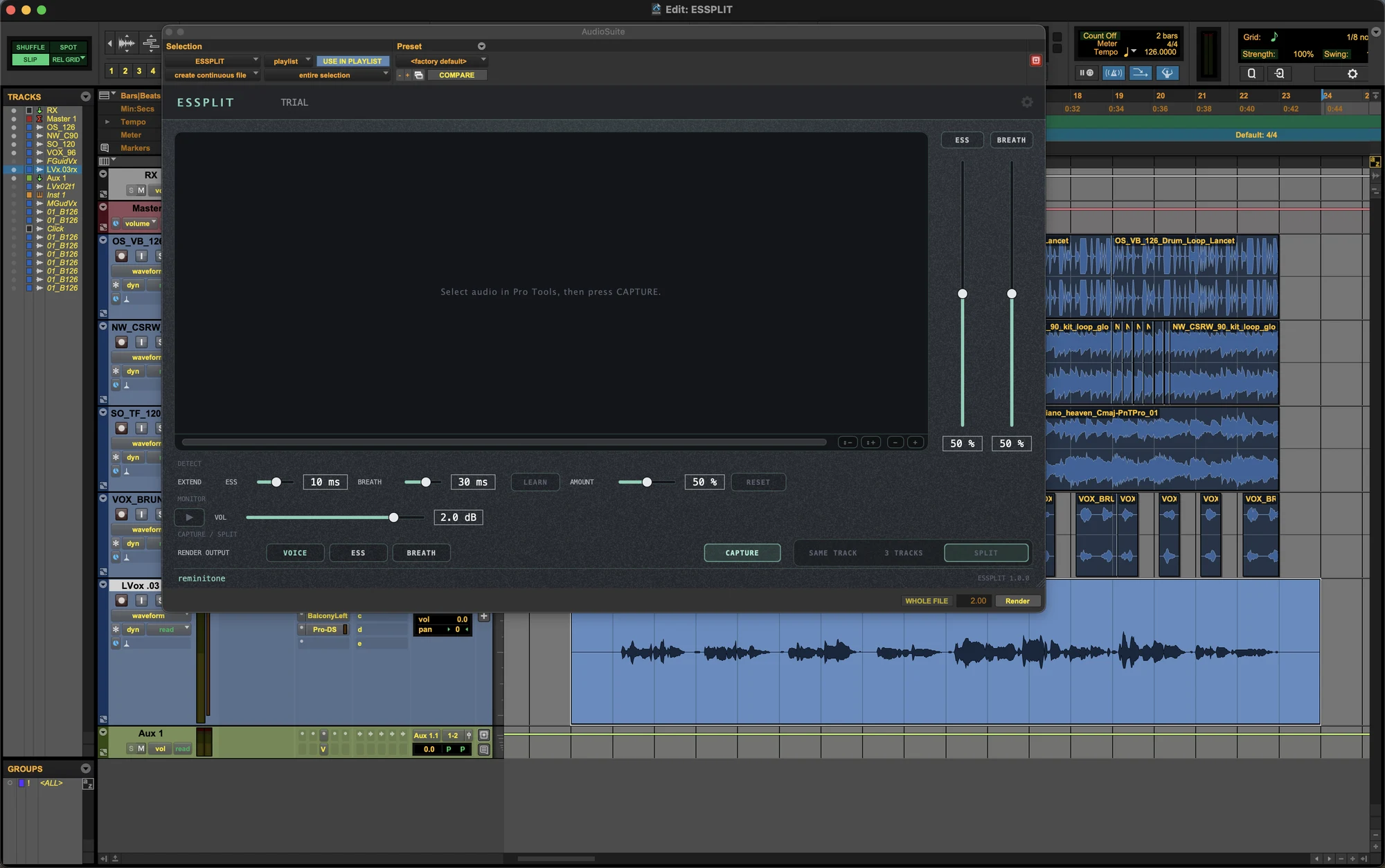The height and width of the screenshot is (868, 1385).
Task: Open the playlist dropdown in AudioSuite
Action: [x=289, y=61]
